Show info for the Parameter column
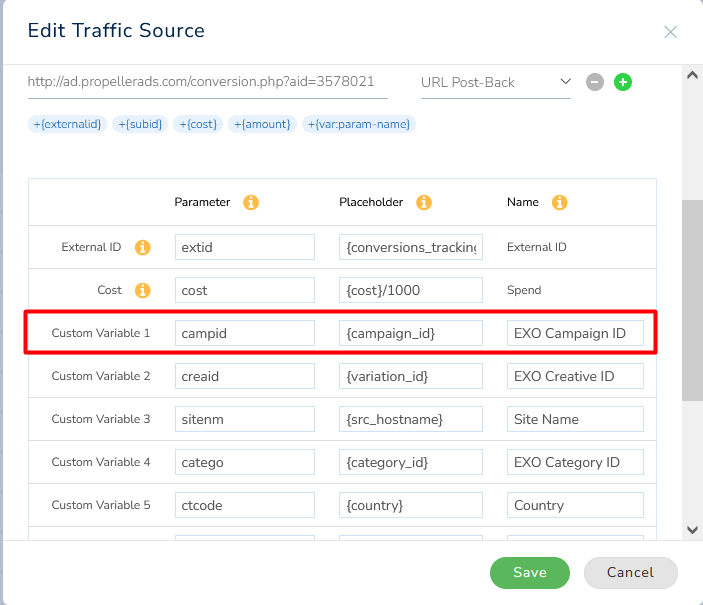 251,202
